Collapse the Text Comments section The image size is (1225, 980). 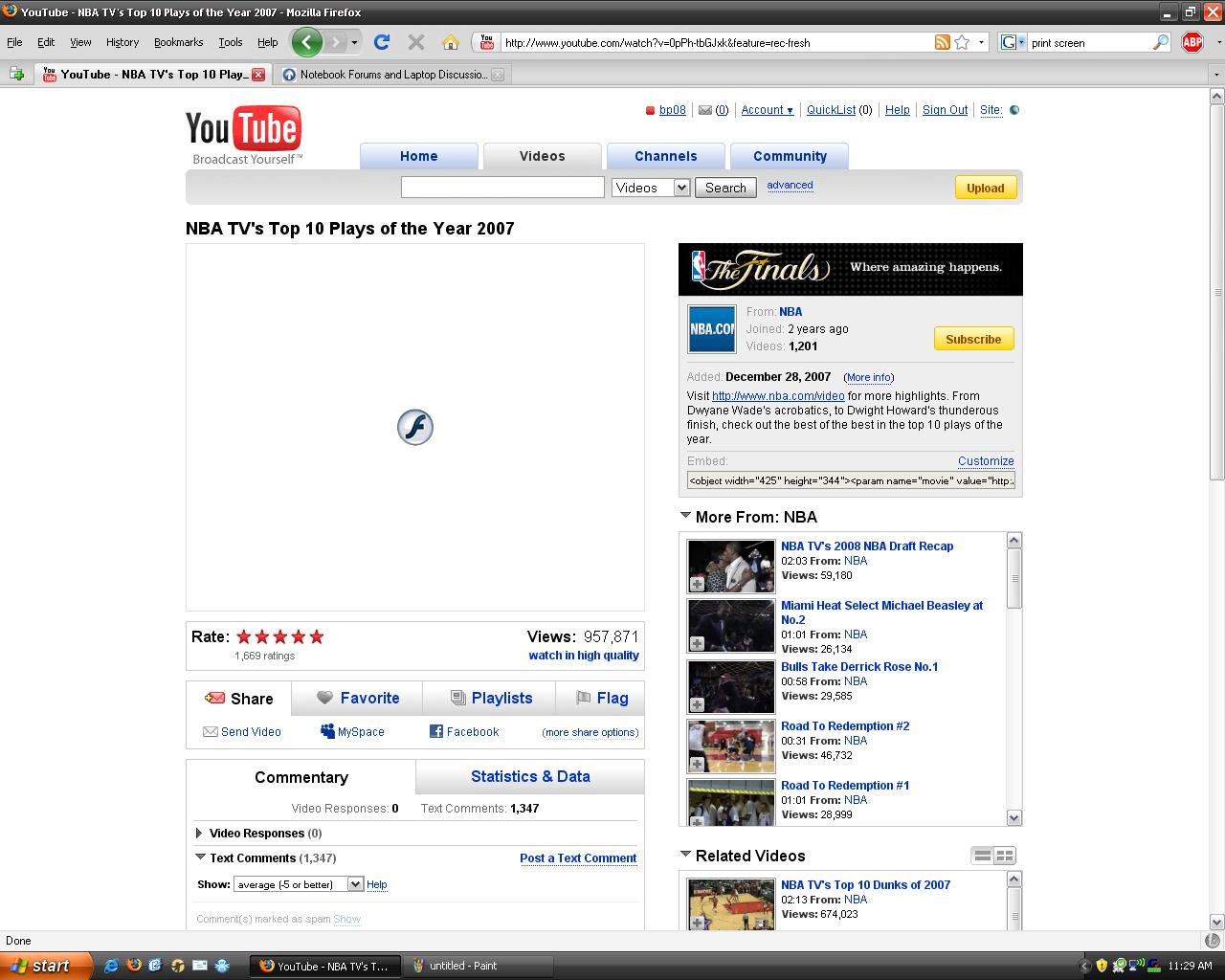(x=200, y=857)
